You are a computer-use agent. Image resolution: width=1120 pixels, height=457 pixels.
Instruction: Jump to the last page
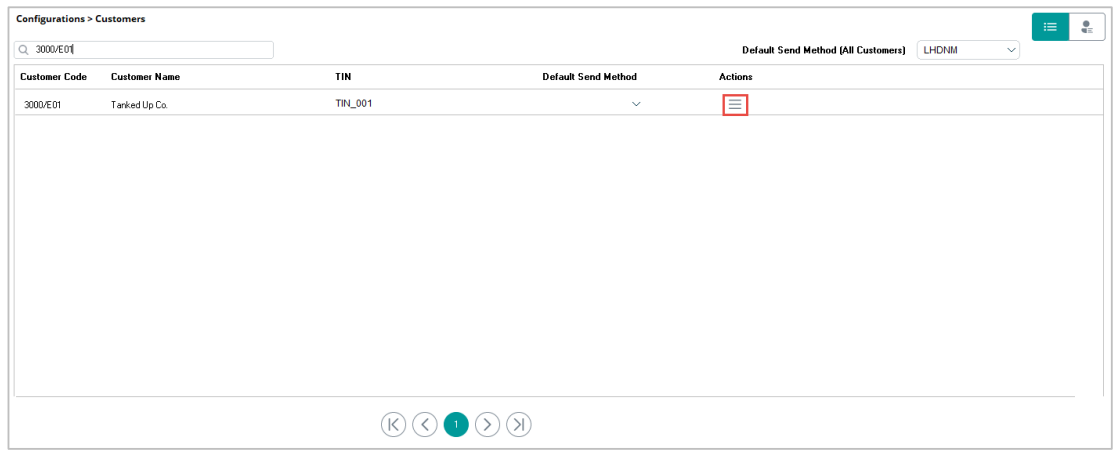[518, 425]
